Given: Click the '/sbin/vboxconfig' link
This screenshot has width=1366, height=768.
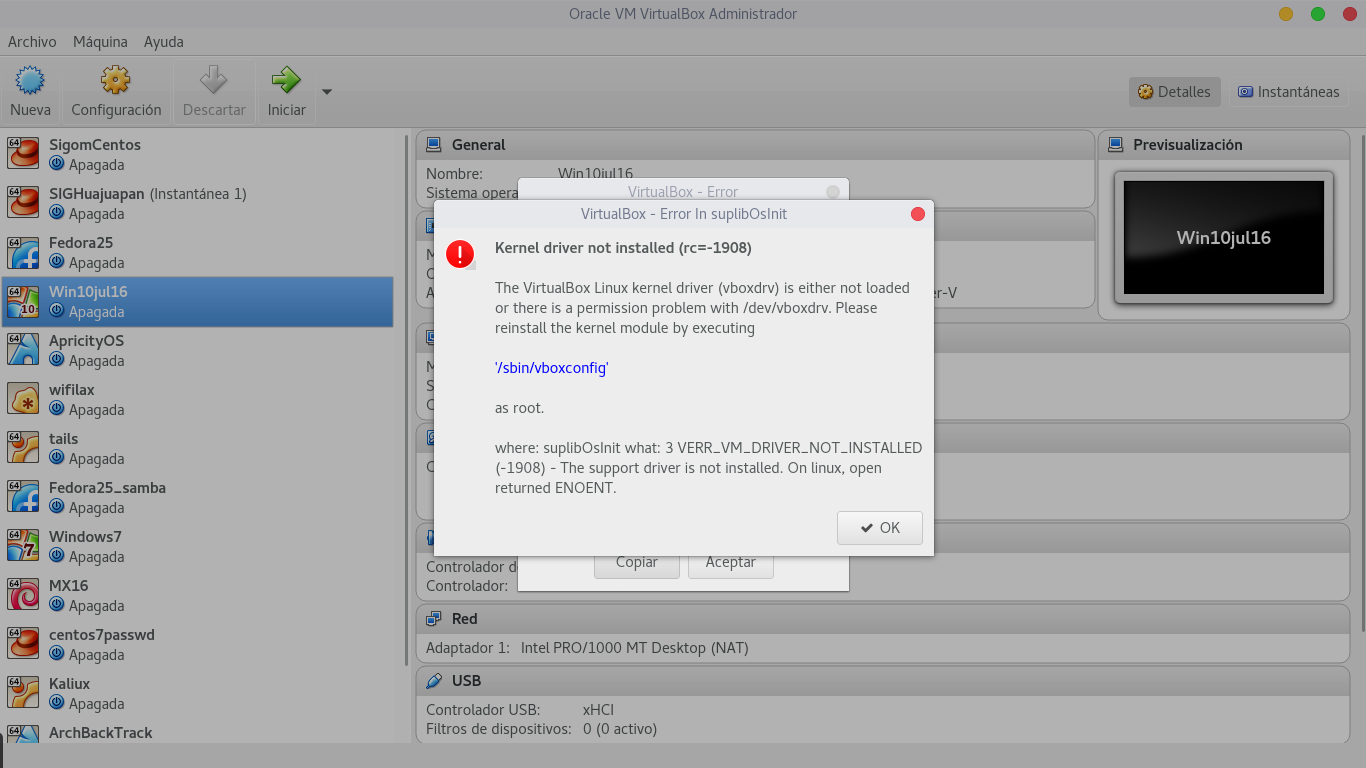Looking at the screenshot, I should tap(552, 368).
